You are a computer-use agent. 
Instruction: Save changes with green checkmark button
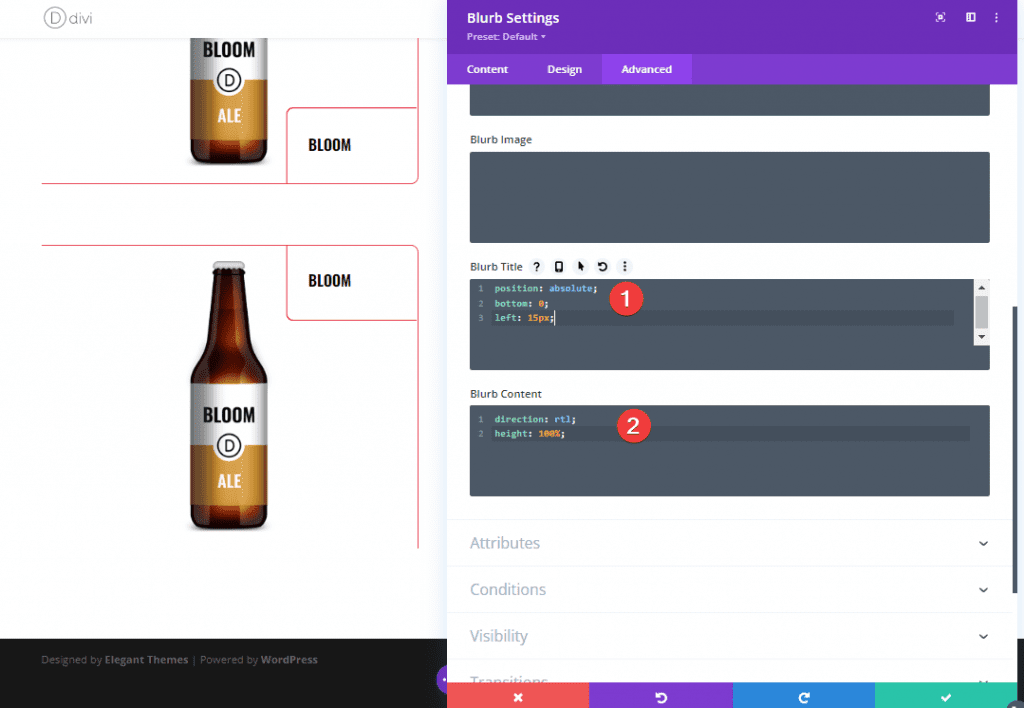pyautogui.click(x=946, y=697)
